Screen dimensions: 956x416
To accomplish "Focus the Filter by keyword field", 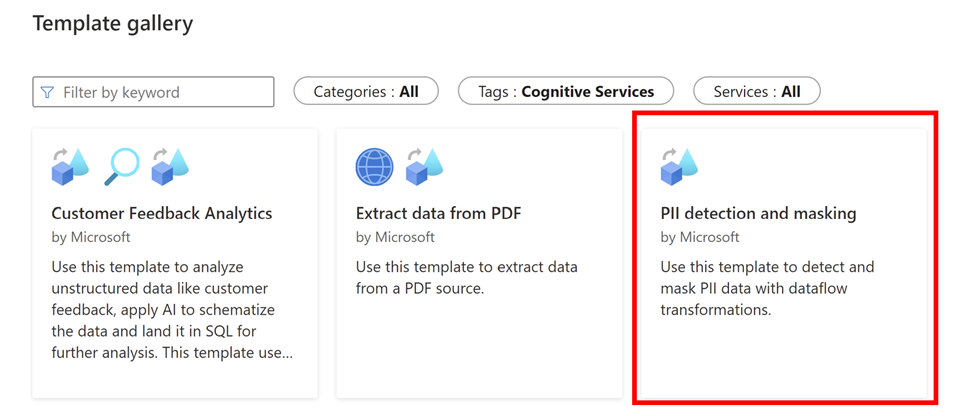I will [x=153, y=92].
